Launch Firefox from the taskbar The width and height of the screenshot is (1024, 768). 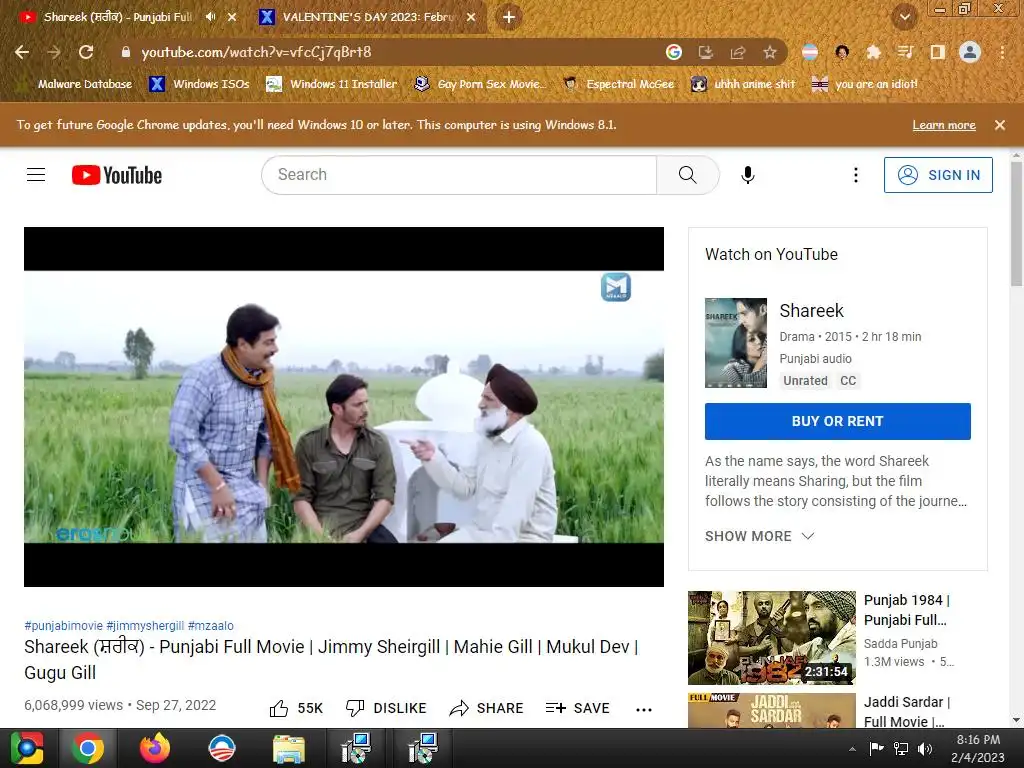point(155,748)
